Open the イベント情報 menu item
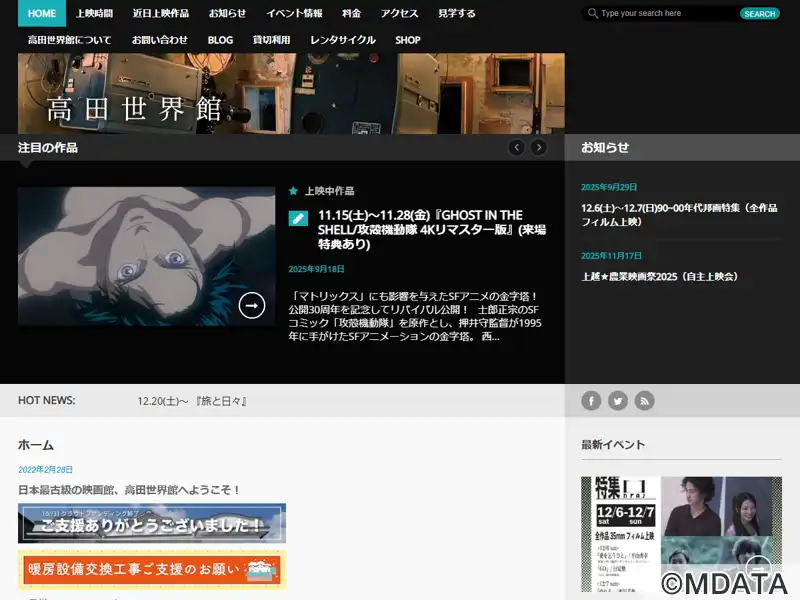The width and height of the screenshot is (800, 600). 294,13
